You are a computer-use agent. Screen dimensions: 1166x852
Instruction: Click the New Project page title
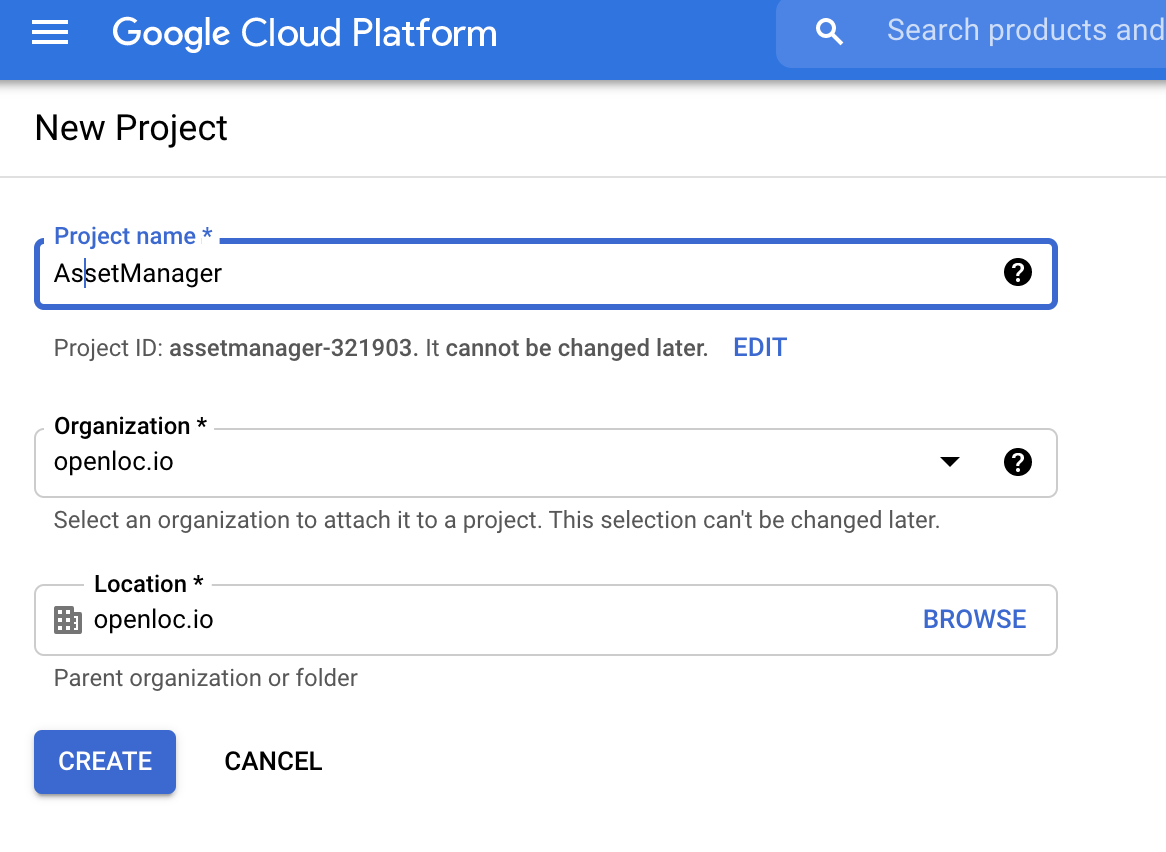(130, 128)
